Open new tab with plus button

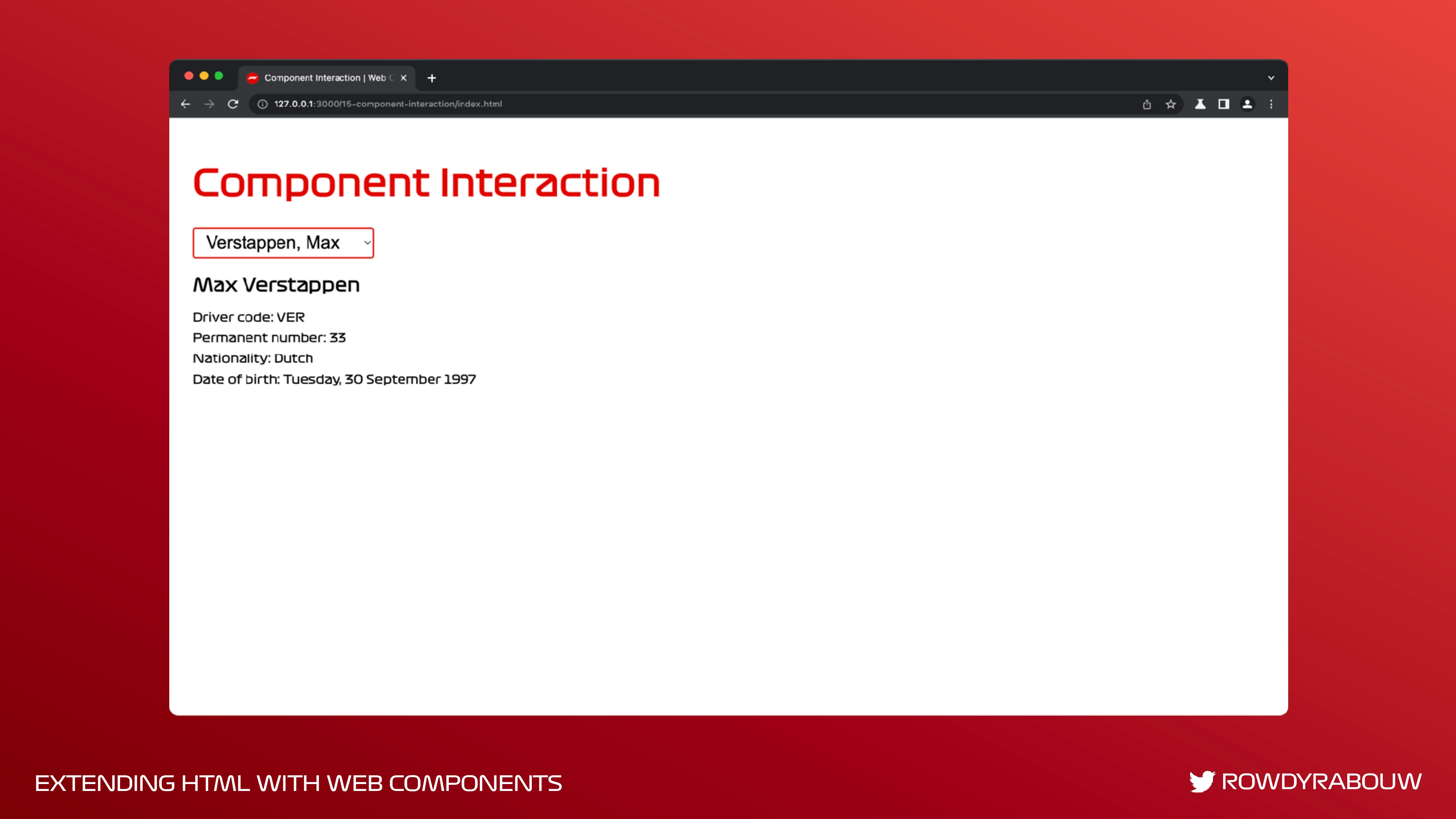[x=432, y=78]
